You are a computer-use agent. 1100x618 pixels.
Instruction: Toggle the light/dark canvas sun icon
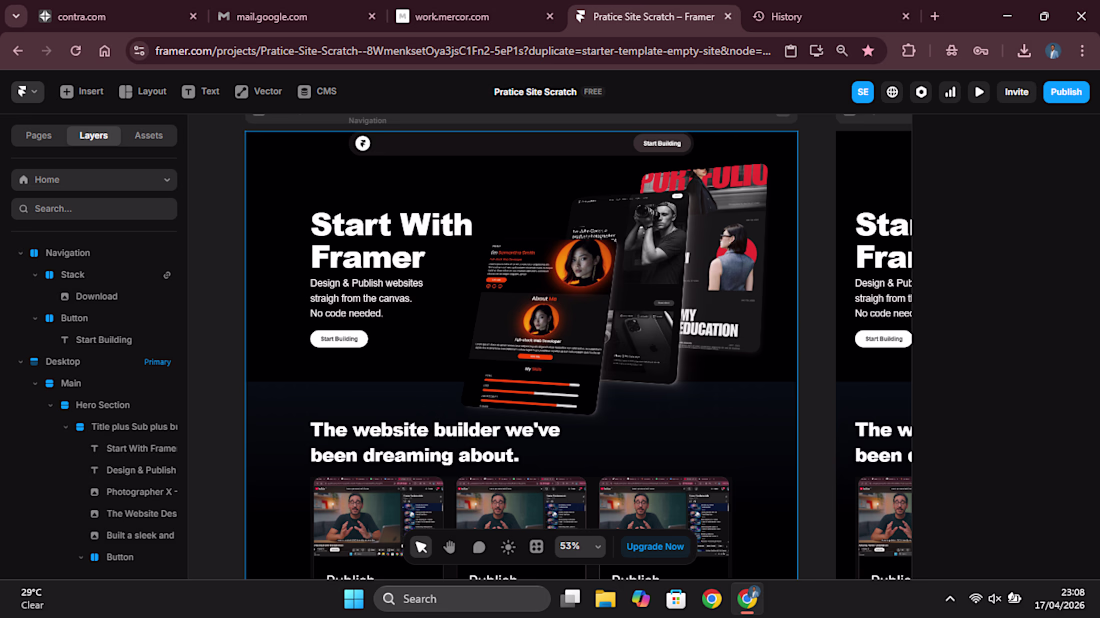click(508, 546)
